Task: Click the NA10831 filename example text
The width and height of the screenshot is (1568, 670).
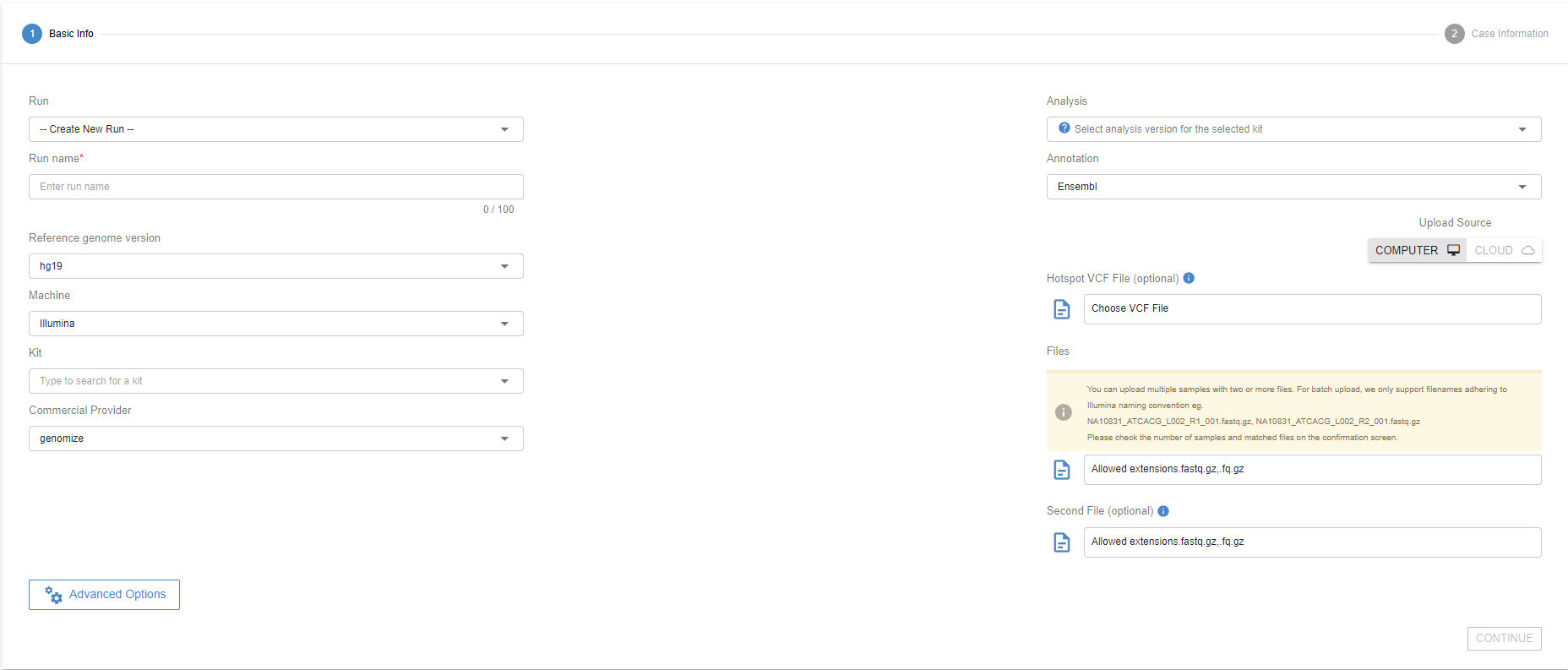Action: (1254, 422)
